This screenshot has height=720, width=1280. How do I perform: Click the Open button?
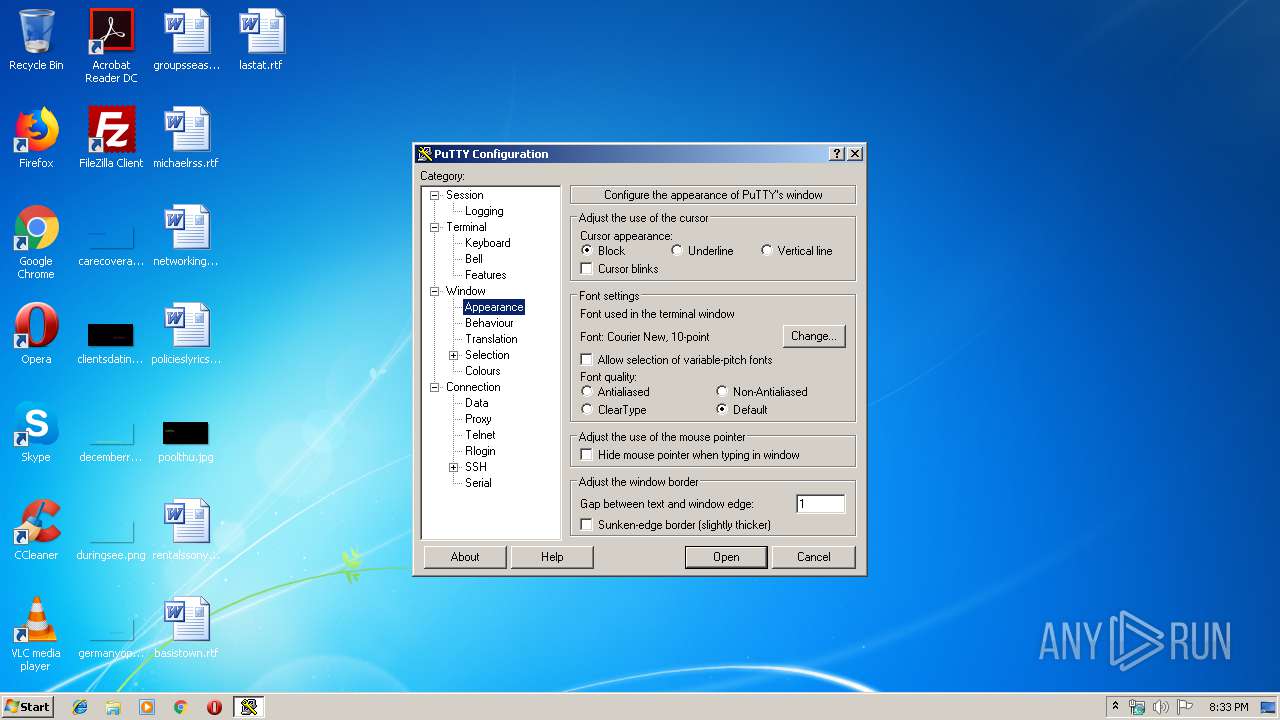coord(726,557)
